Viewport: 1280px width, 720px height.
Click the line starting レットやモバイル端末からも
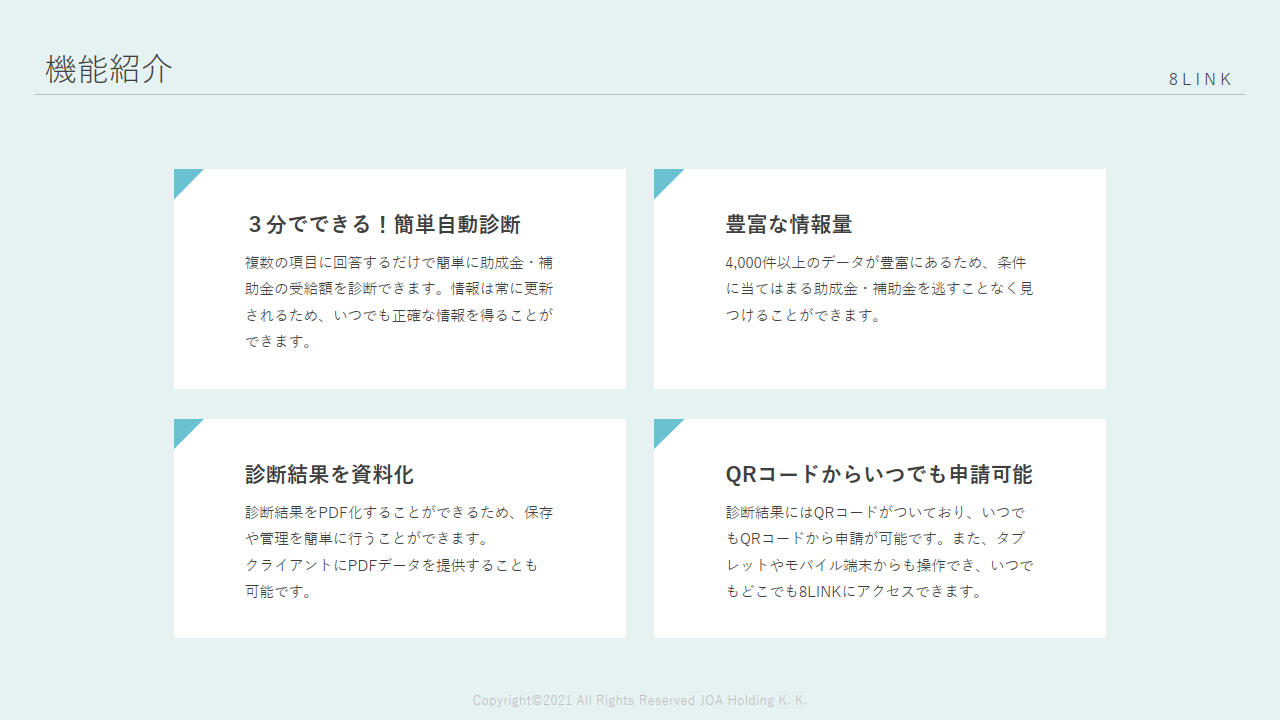click(879, 565)
